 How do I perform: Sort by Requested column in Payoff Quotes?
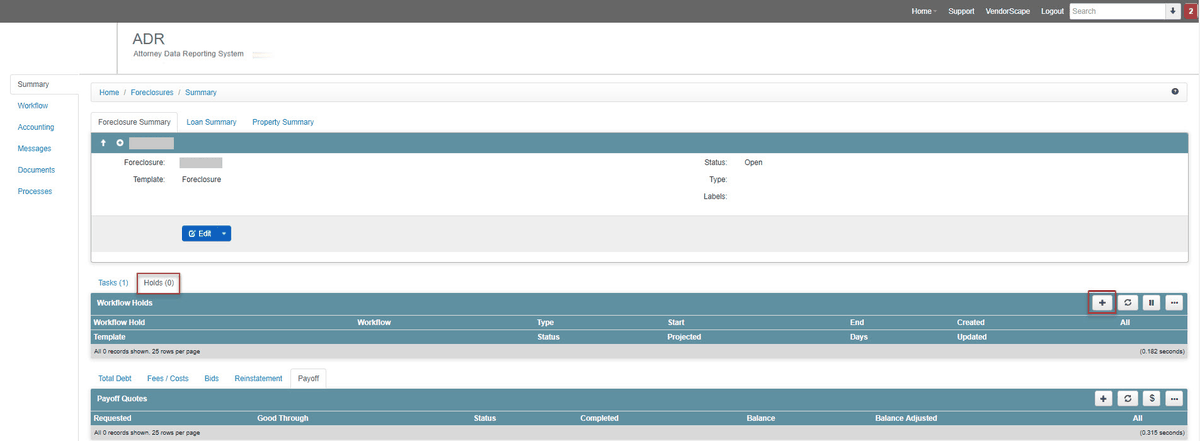click(112, 418)
